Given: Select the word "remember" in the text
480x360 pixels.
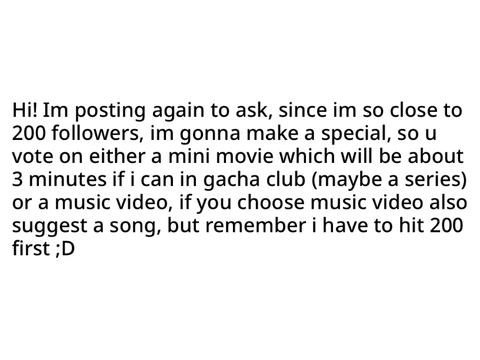Looking at the screenshot, I should pyautogui.click(x=255, y=225).
